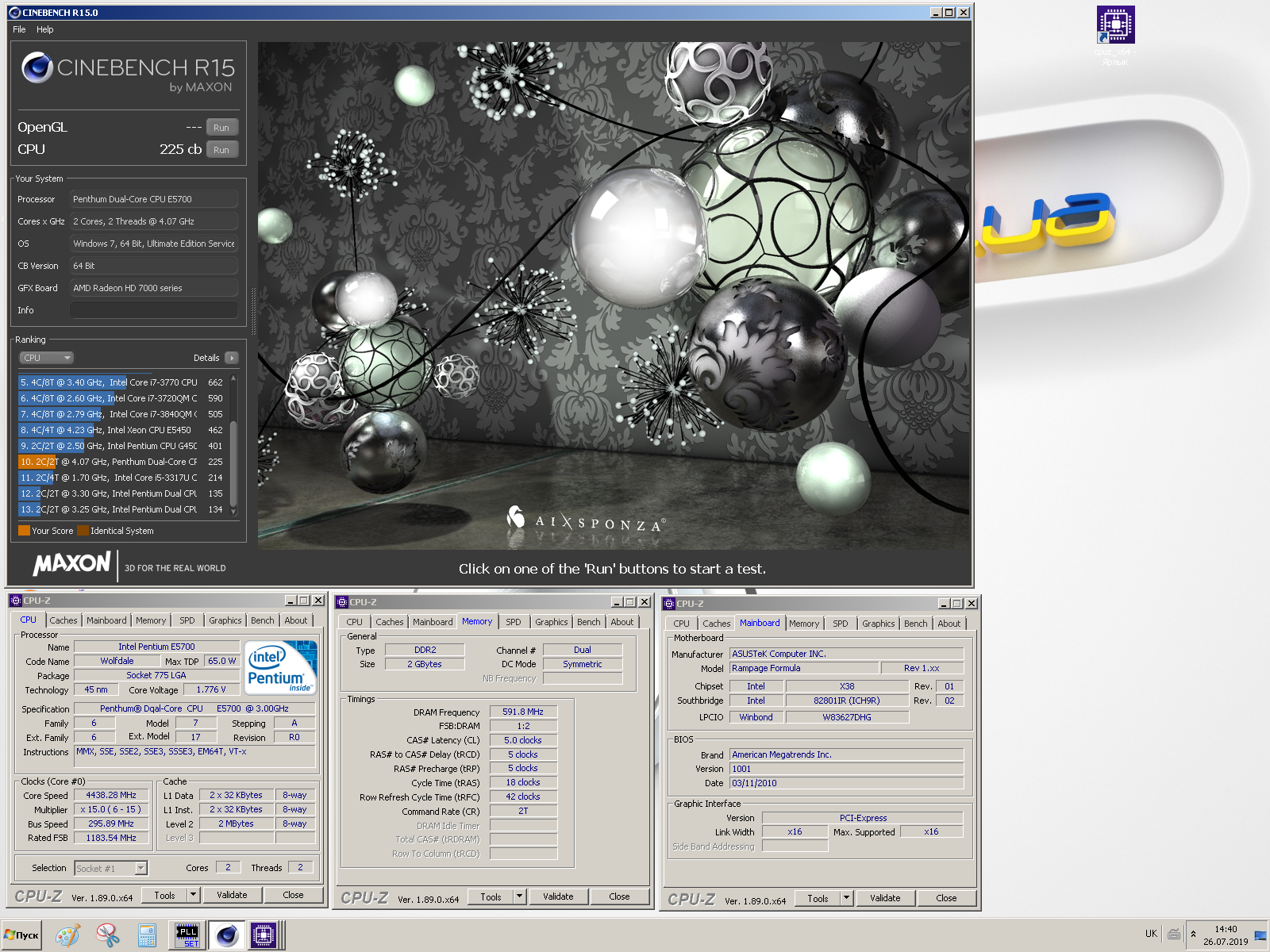Click the Rampage Formula model field
The width and height of the screenshot is (1270, 952).
803,668
